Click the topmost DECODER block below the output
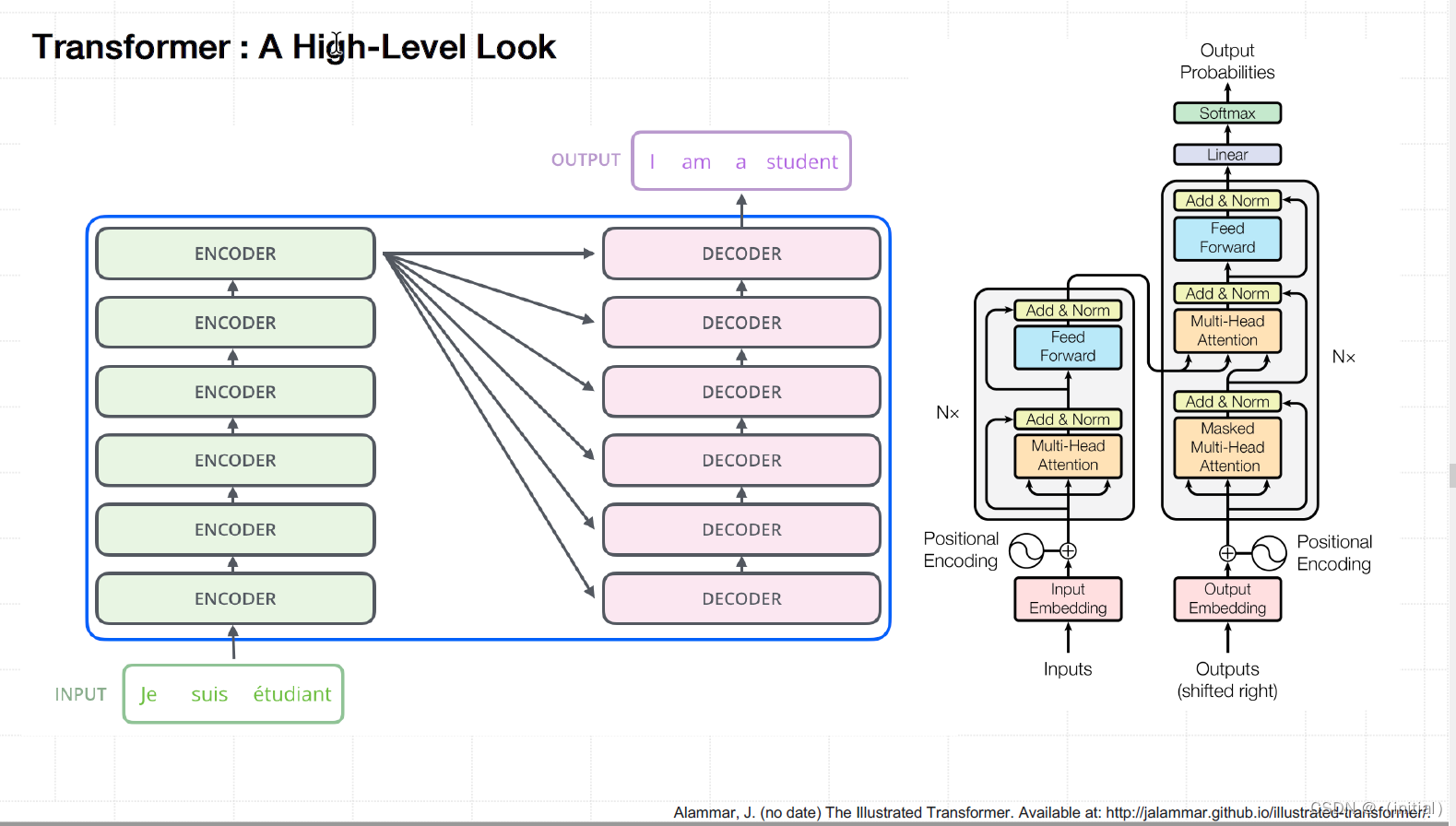This screenshot has width=1456, height=826. click(x=741, y=254)
